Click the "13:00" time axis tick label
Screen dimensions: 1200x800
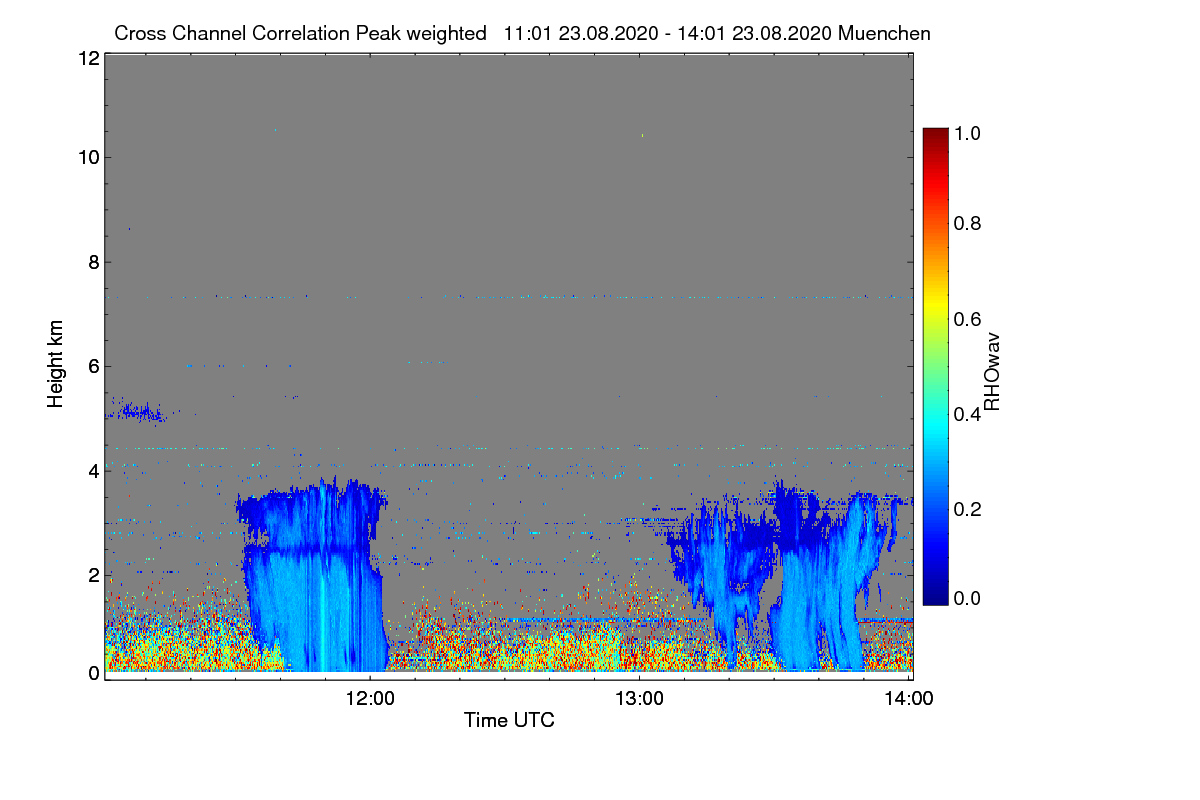[x=639, y=699]
